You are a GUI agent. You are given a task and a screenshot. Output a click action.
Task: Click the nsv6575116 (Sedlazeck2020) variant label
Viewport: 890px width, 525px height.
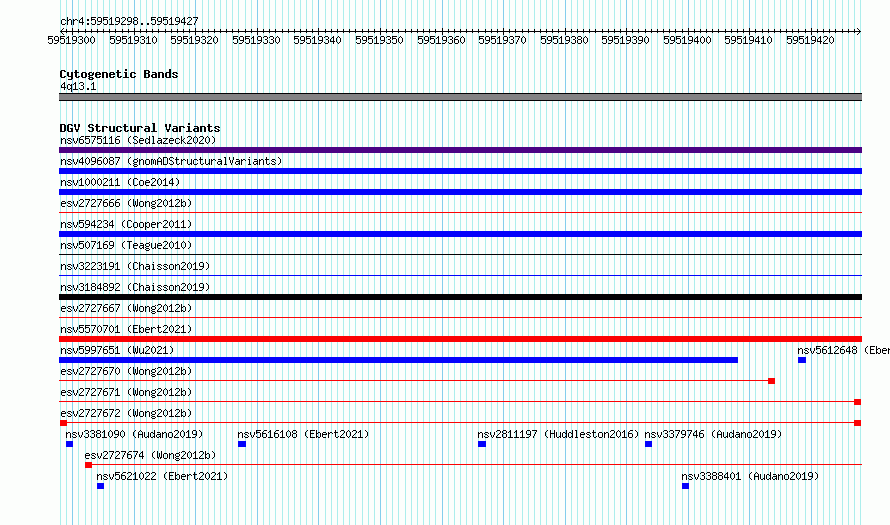pos(138,140)
